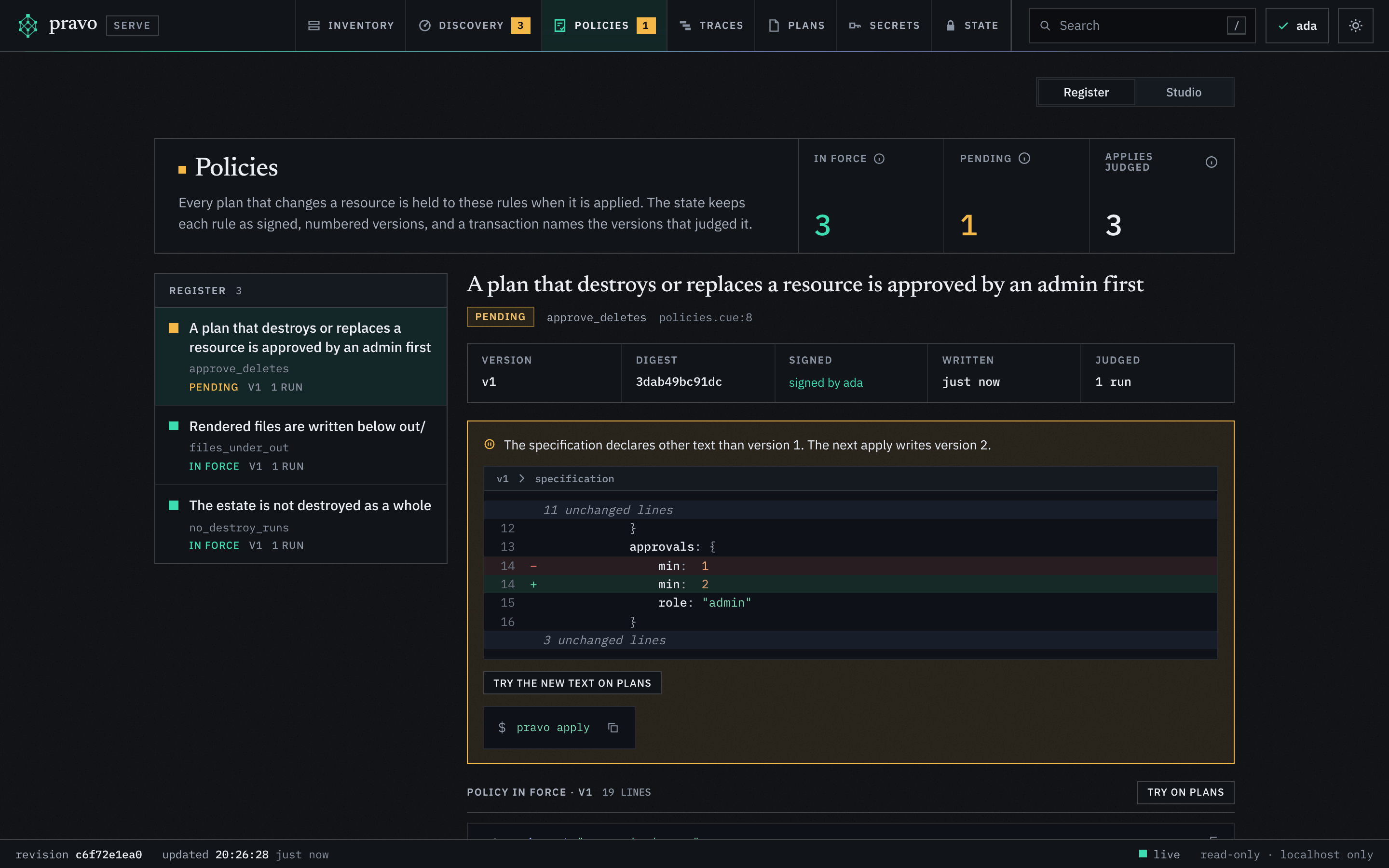Open the Inventory tab
Viewport: 1389px width, 868px height.
(x=351, y=25)
